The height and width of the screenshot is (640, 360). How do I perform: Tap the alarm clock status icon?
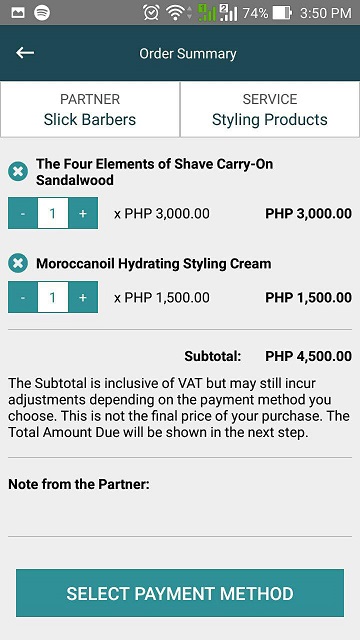pyautogui.click(x=151, y=13)
